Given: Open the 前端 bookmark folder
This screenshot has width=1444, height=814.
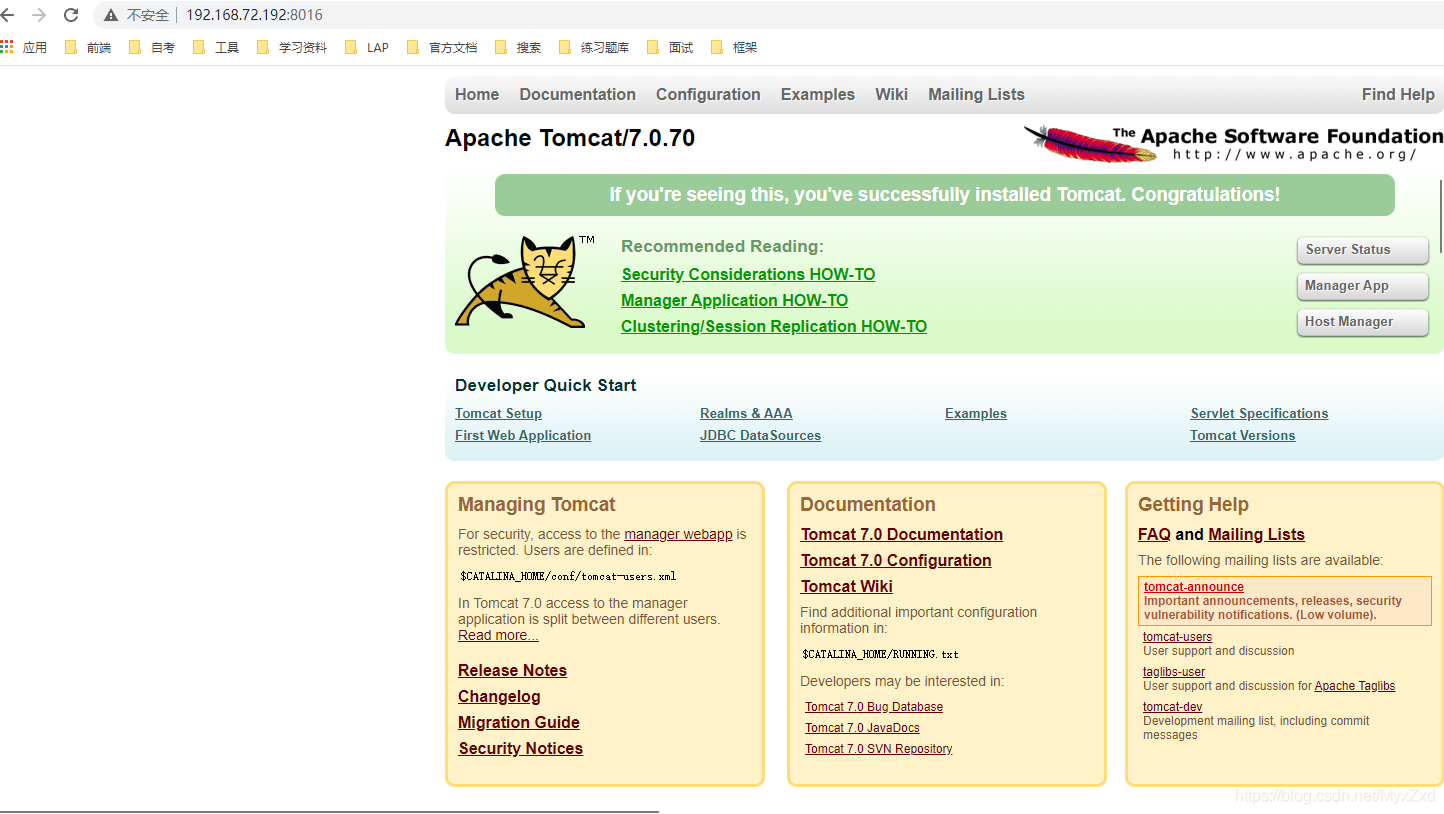Looking at the screenshot, I should pyautogui.click(x=88, y=47).
